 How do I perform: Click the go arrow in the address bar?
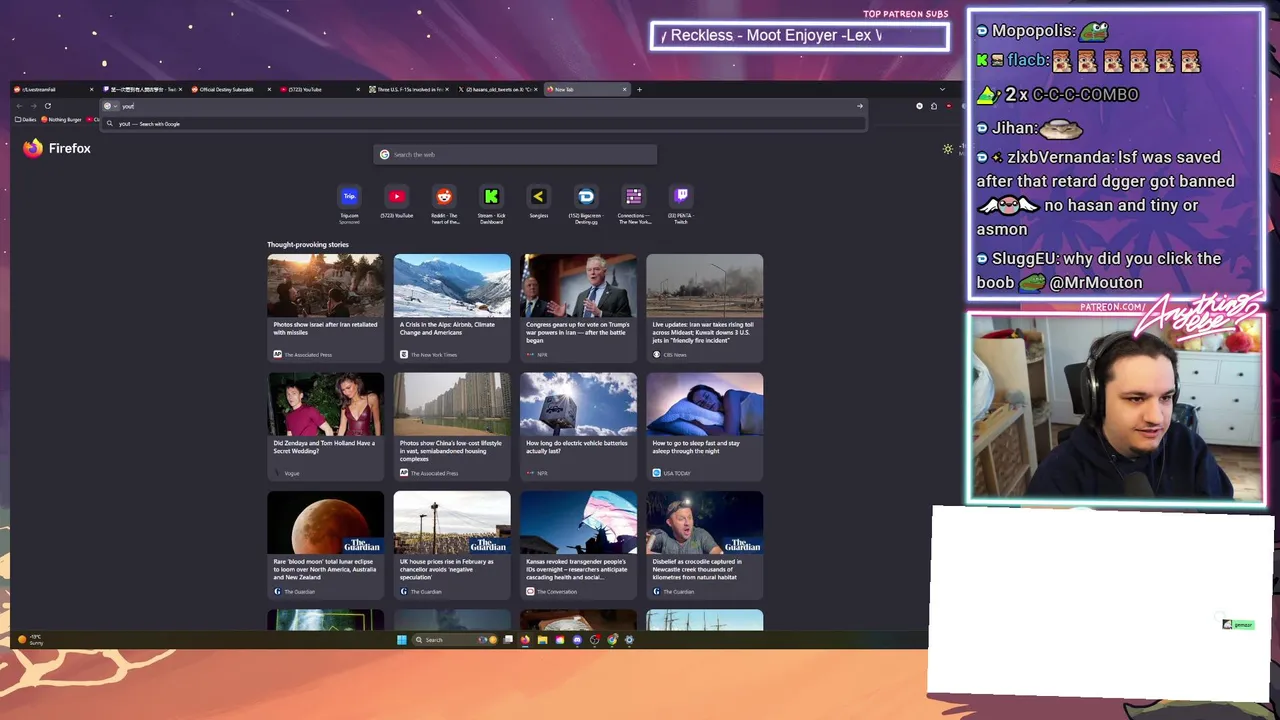[x=859, y=106]
